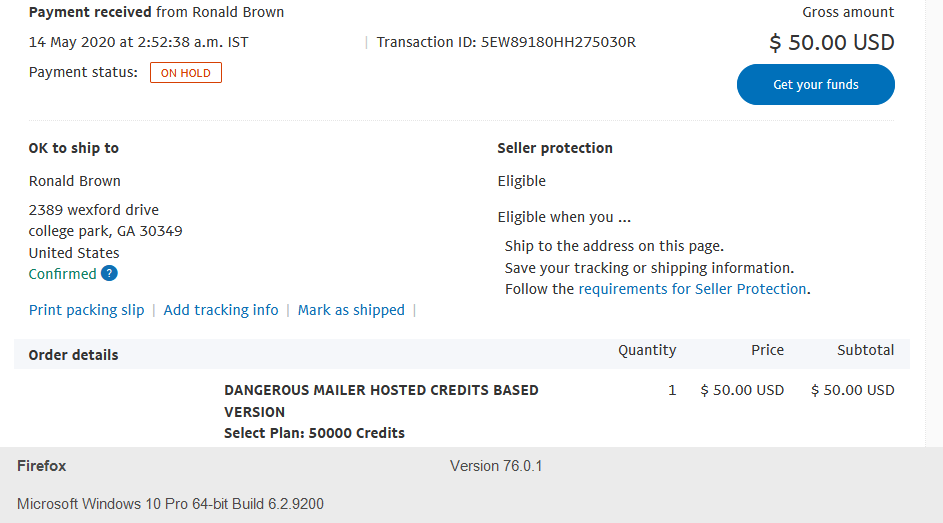
Task: Click the 2389 wexford drive address line
Action: (94, 210)
